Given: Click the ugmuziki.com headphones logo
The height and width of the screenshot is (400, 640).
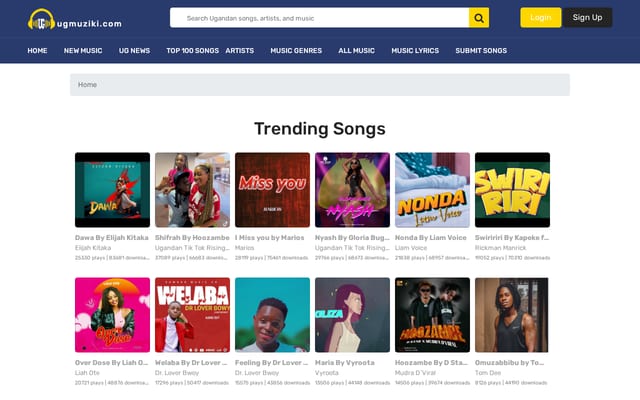Looking at the screenshot, I should click(x=75, y=19).
